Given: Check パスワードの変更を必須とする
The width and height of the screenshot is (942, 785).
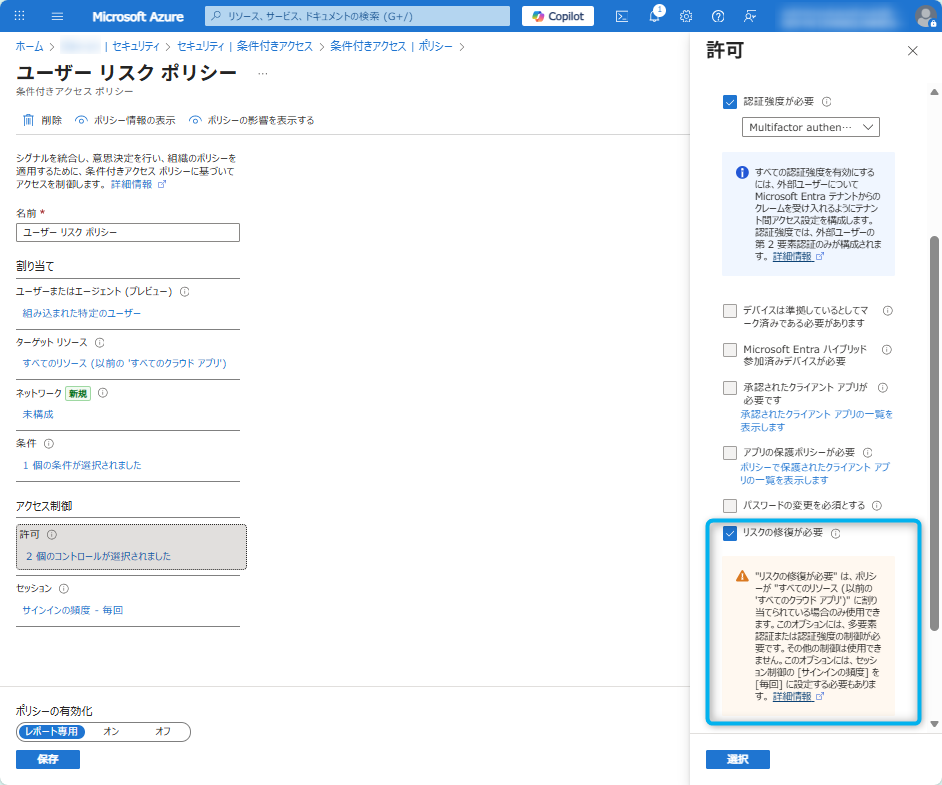Looking at the screenshot, I should coord(730,506).
